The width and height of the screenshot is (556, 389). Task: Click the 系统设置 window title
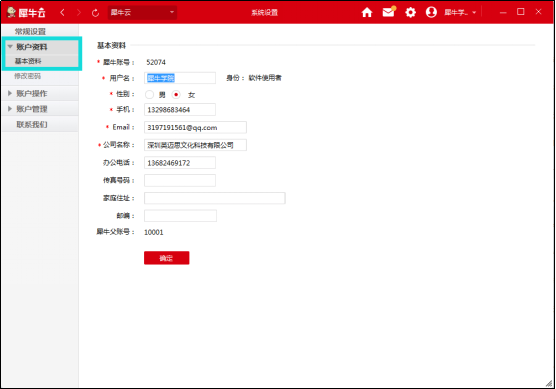[x=265, y=13]
